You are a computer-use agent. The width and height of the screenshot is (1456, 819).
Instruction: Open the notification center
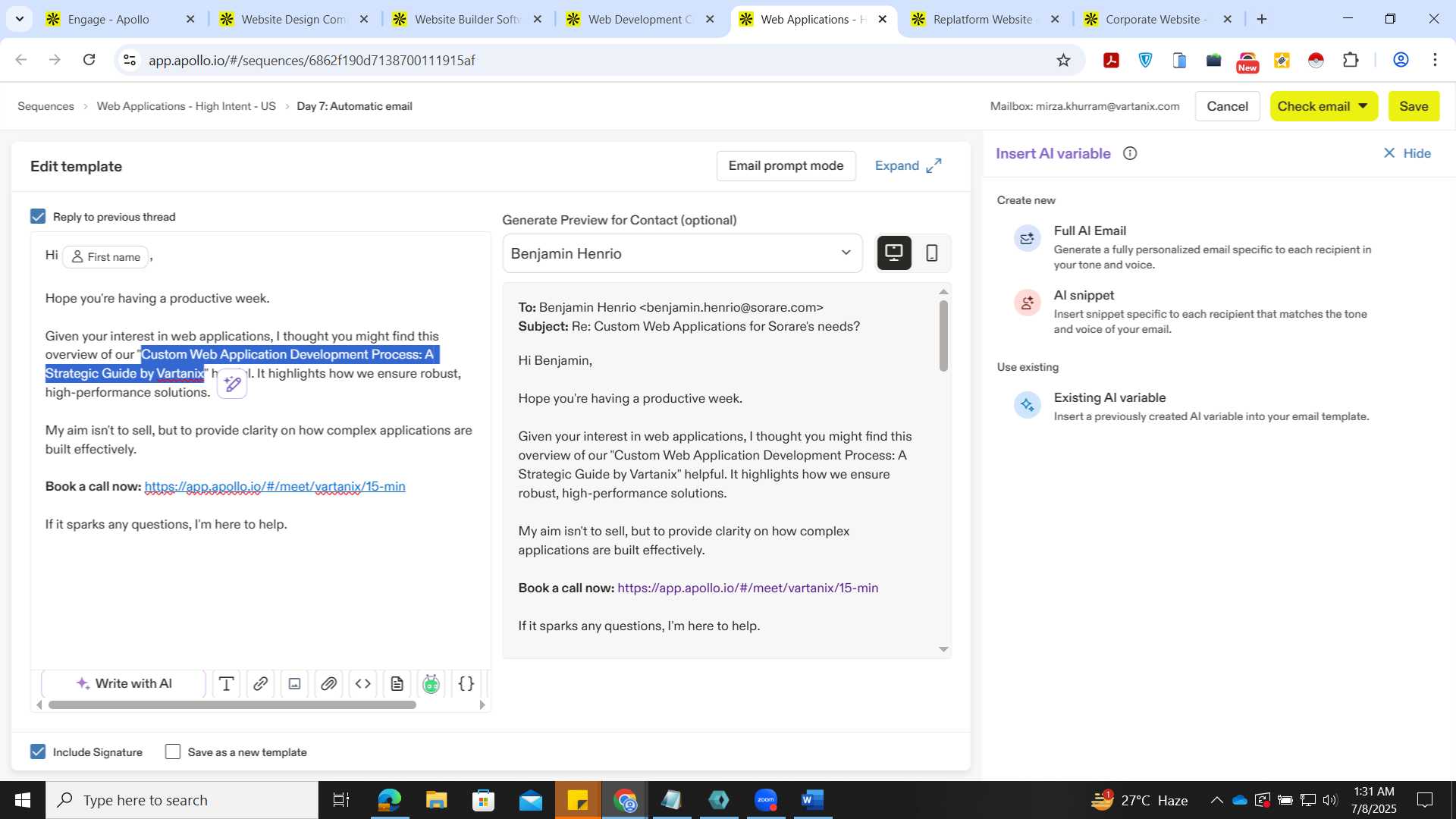pyautogui.click(x=1425, y=800)
